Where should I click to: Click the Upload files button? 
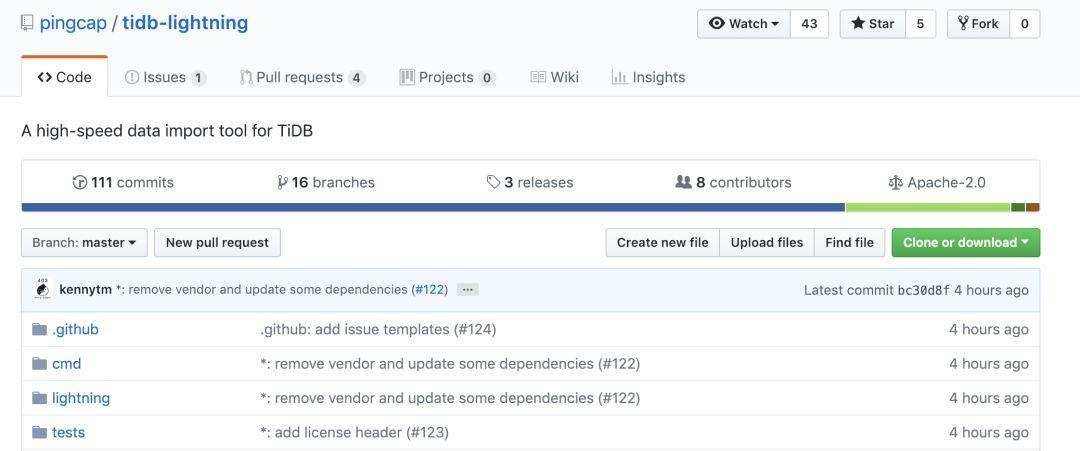[767, 242]
